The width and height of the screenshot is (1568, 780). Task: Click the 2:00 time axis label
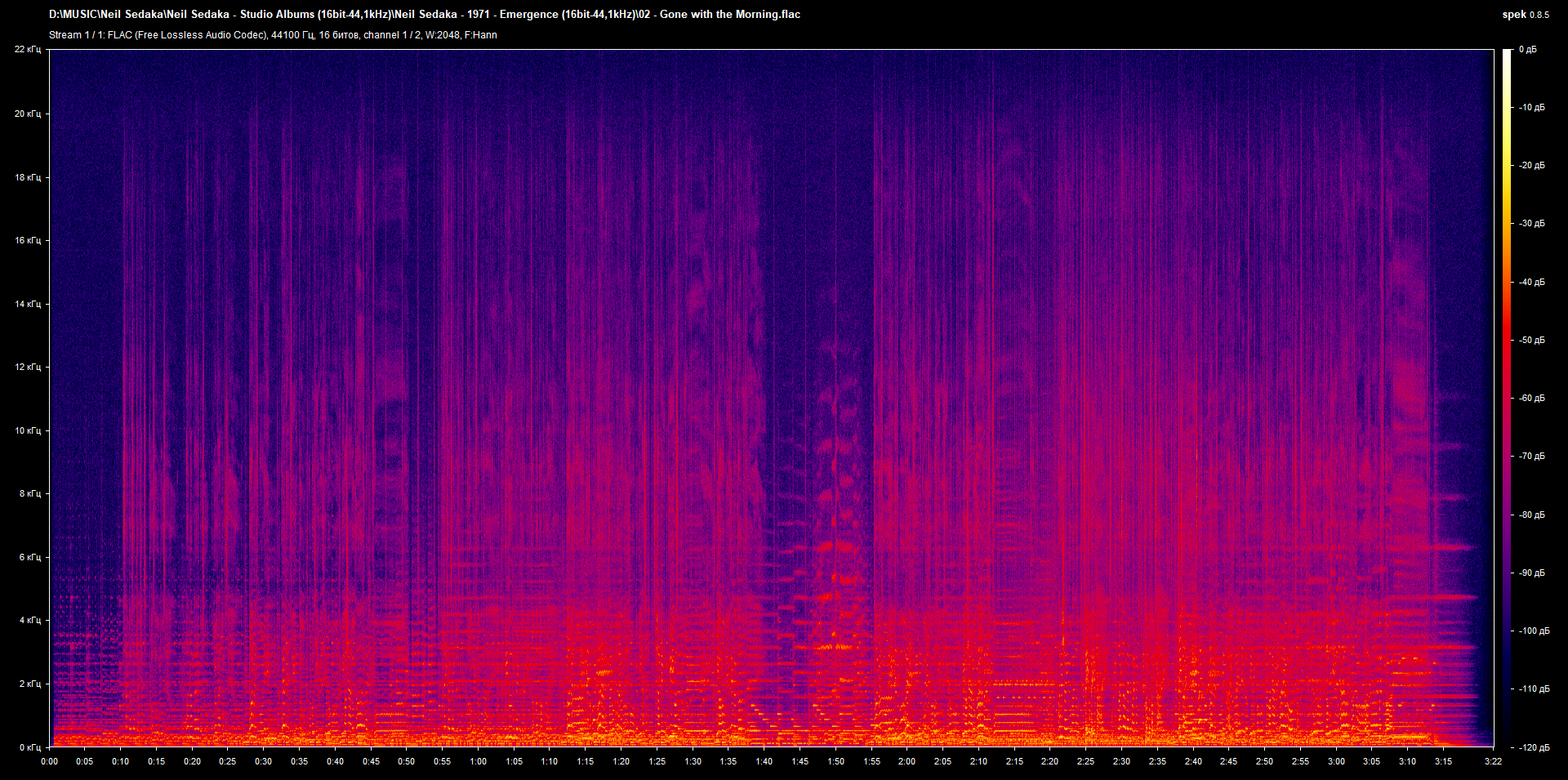pyautogui.click(x=907, y=762)
